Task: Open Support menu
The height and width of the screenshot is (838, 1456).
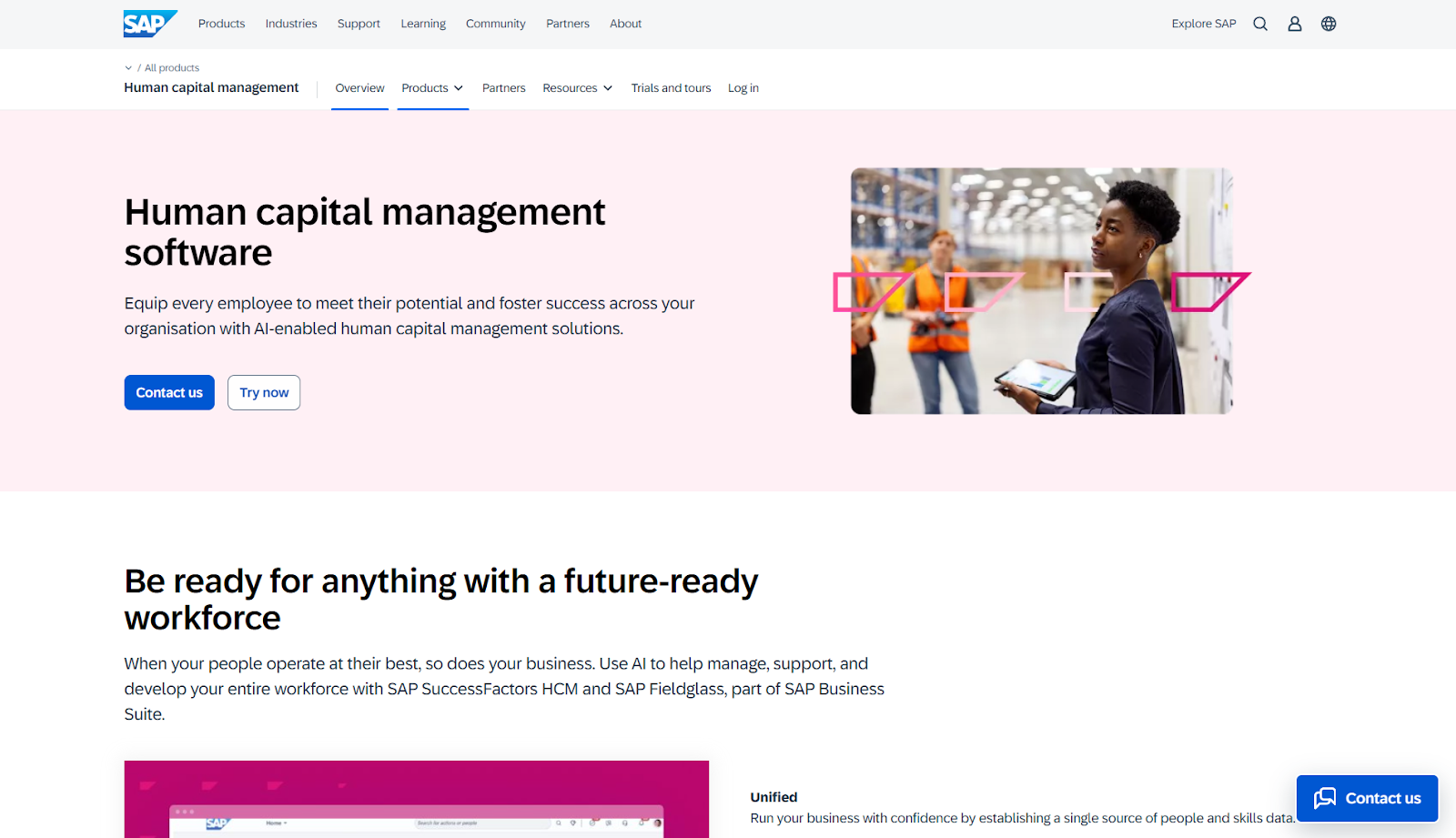Action: click(359, 24)
